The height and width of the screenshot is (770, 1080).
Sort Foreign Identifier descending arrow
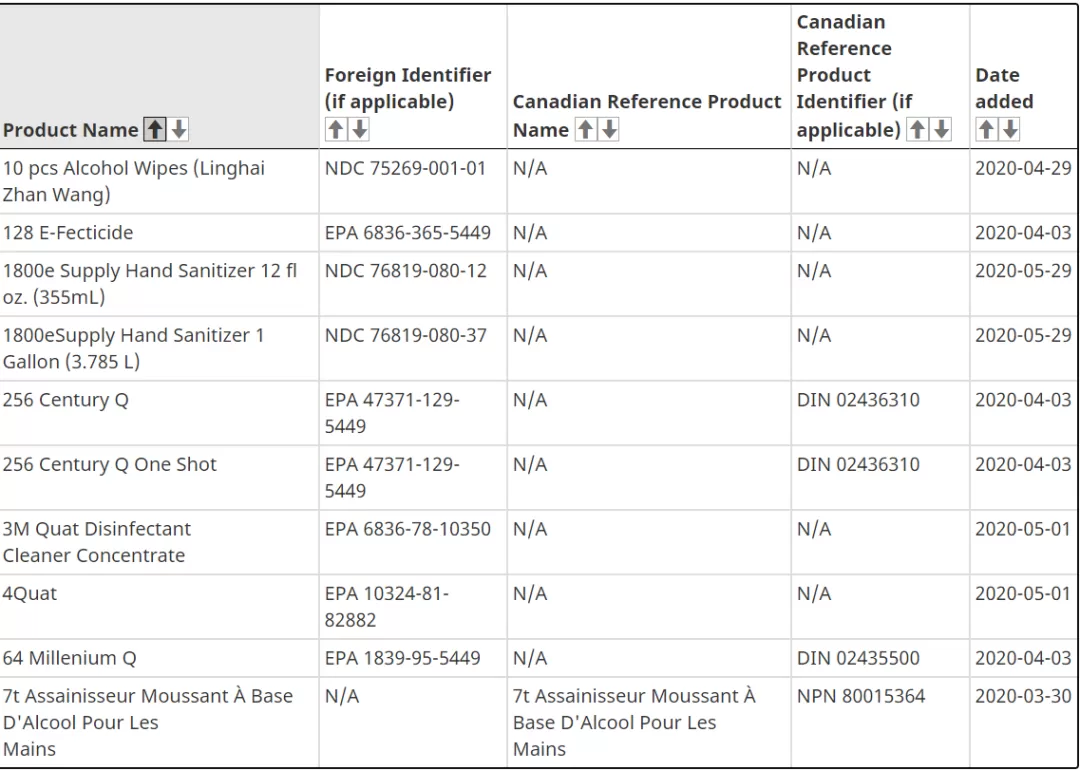pos(360,129)
